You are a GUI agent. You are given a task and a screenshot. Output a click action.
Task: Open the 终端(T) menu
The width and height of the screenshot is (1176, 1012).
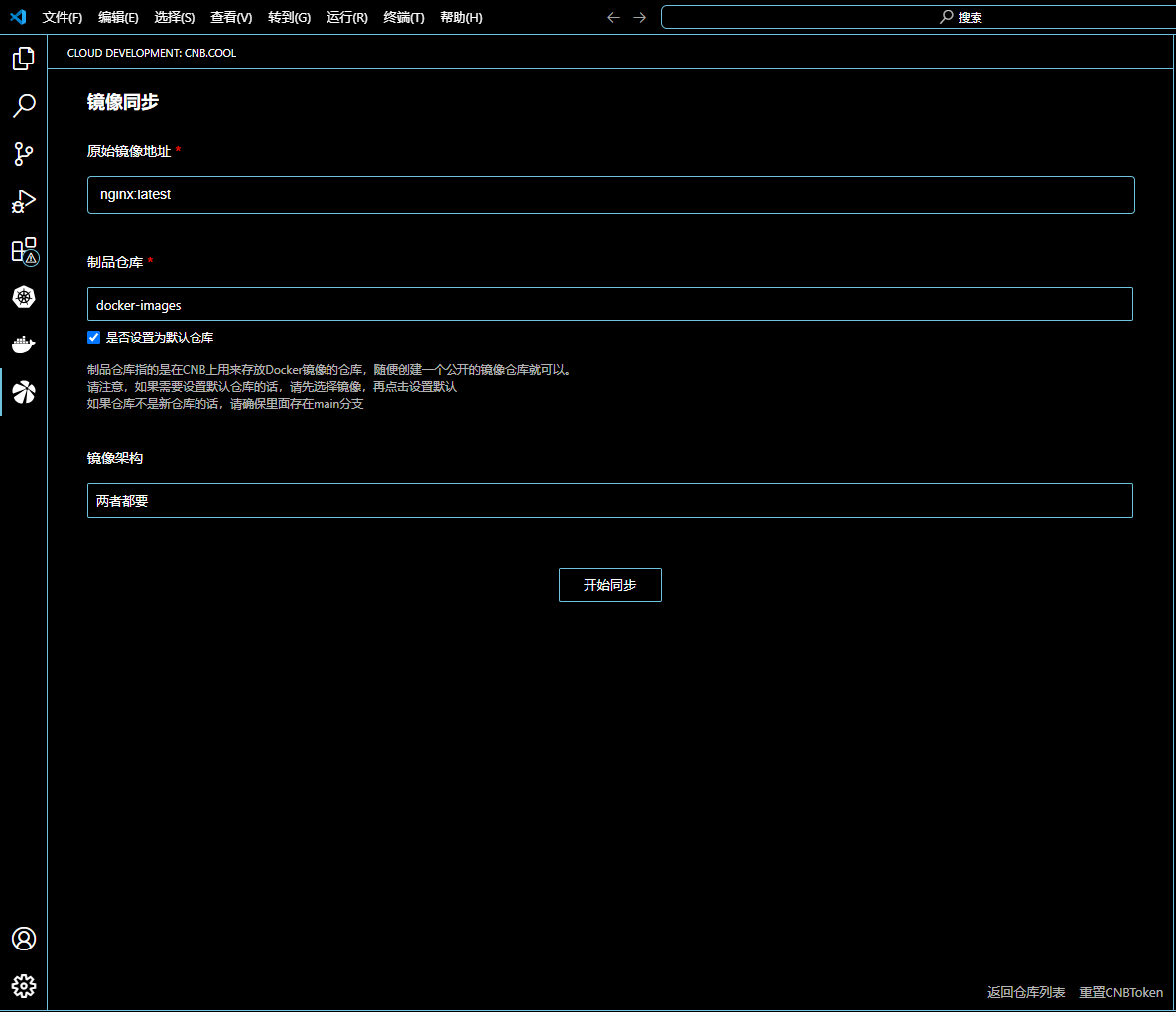pyautogui.click(x=403, y=17)
